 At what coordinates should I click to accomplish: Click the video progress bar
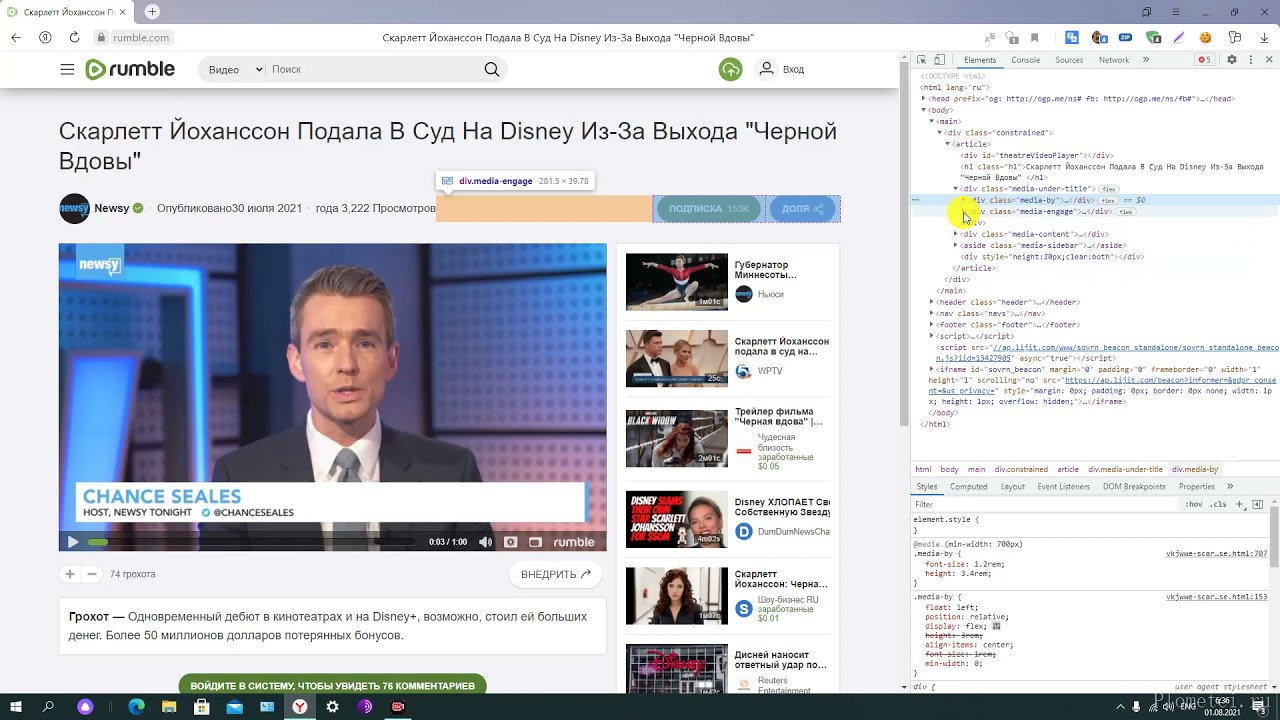(251, 542)
